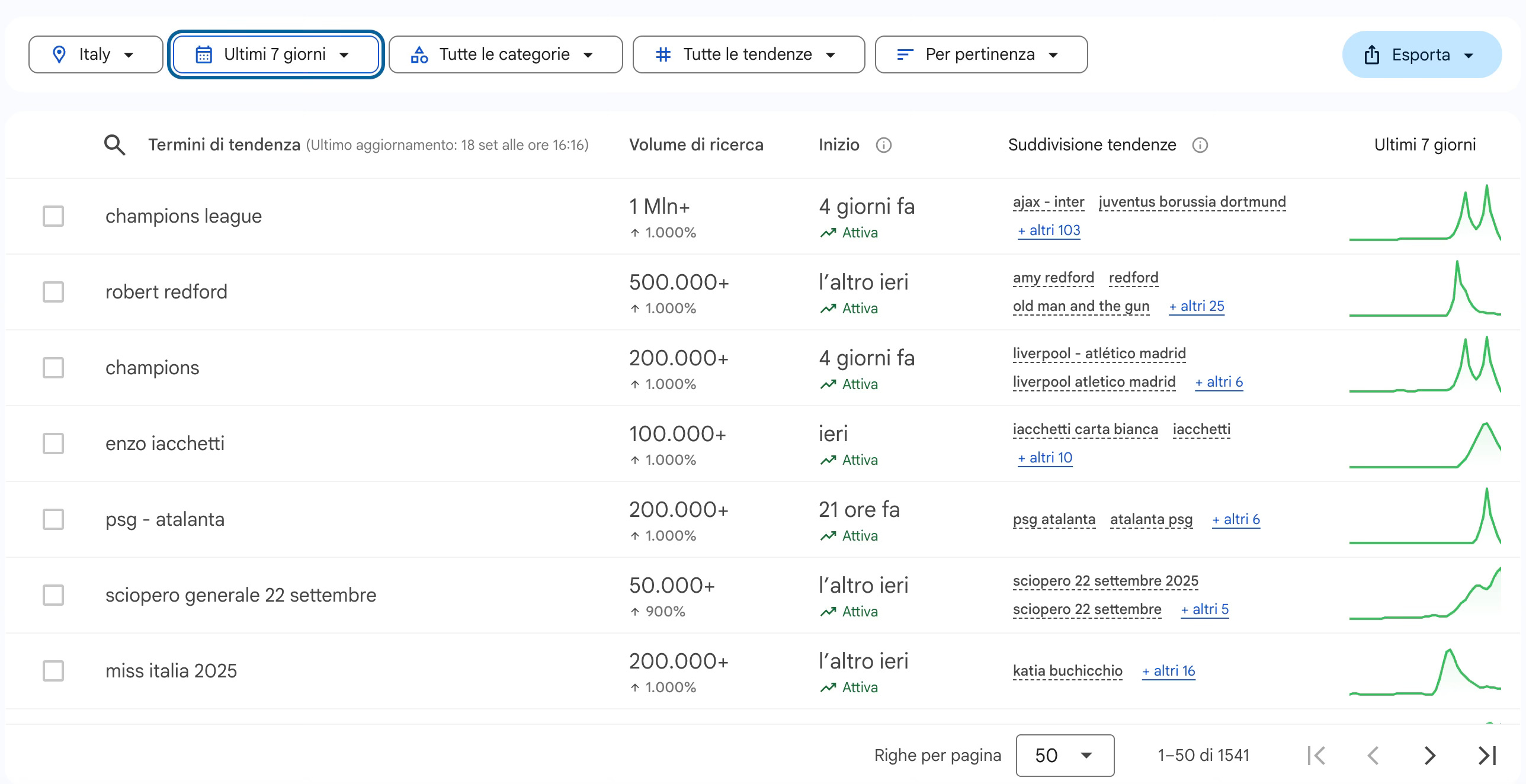1526x784 pixels.
Task: Go to the previous page arrow
Action: click(x=1373, y=756)
